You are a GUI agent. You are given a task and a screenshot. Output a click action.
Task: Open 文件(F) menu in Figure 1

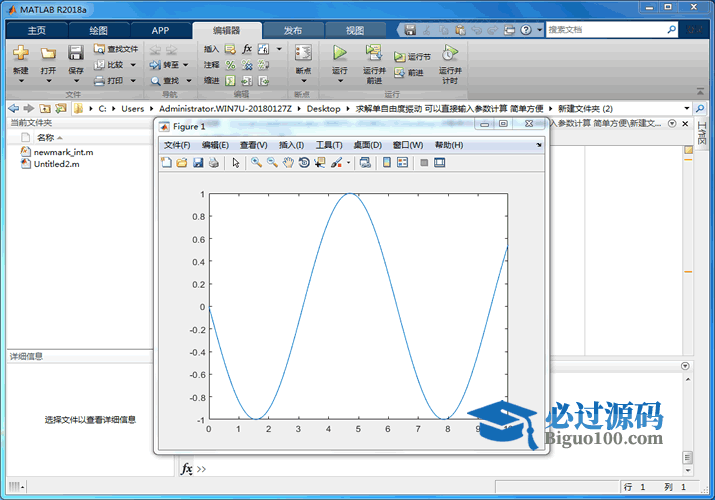(177, 145)
